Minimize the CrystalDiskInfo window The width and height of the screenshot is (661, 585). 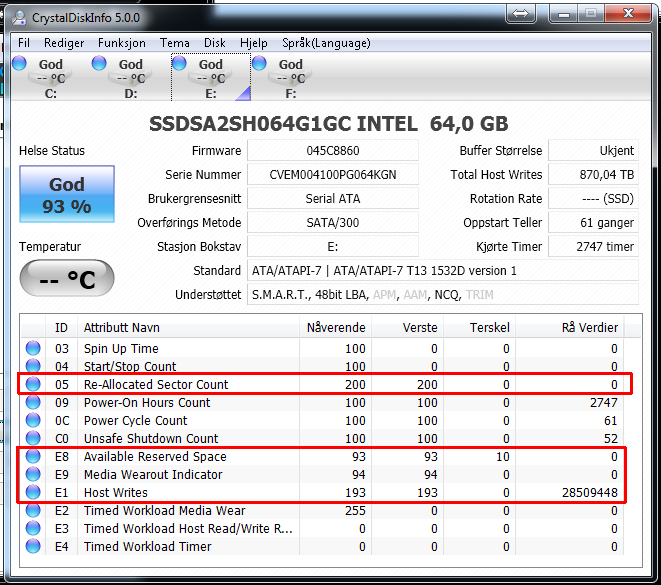[x=564, y=14]
